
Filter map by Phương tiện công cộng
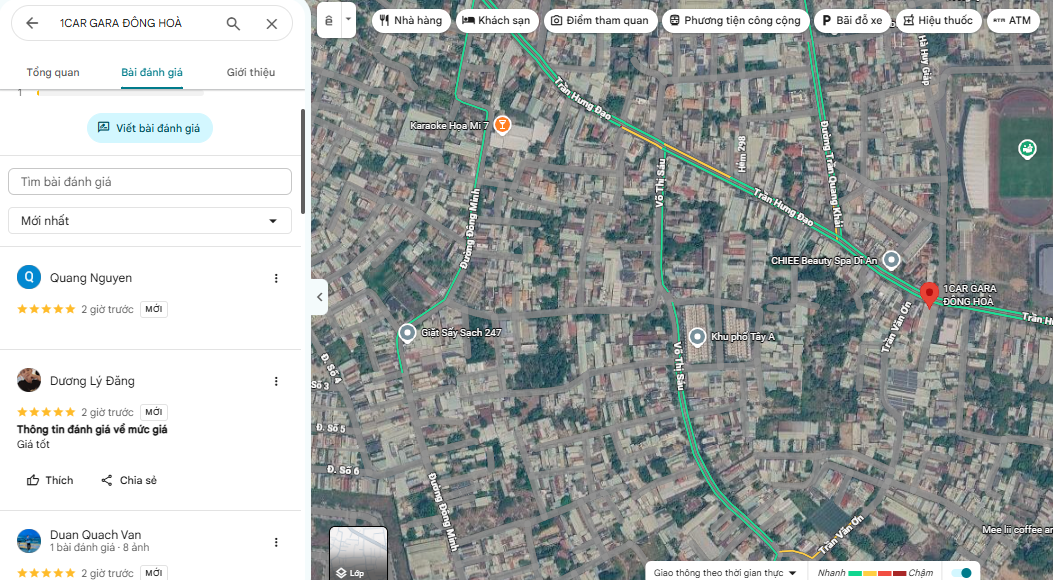click(735, 20)
